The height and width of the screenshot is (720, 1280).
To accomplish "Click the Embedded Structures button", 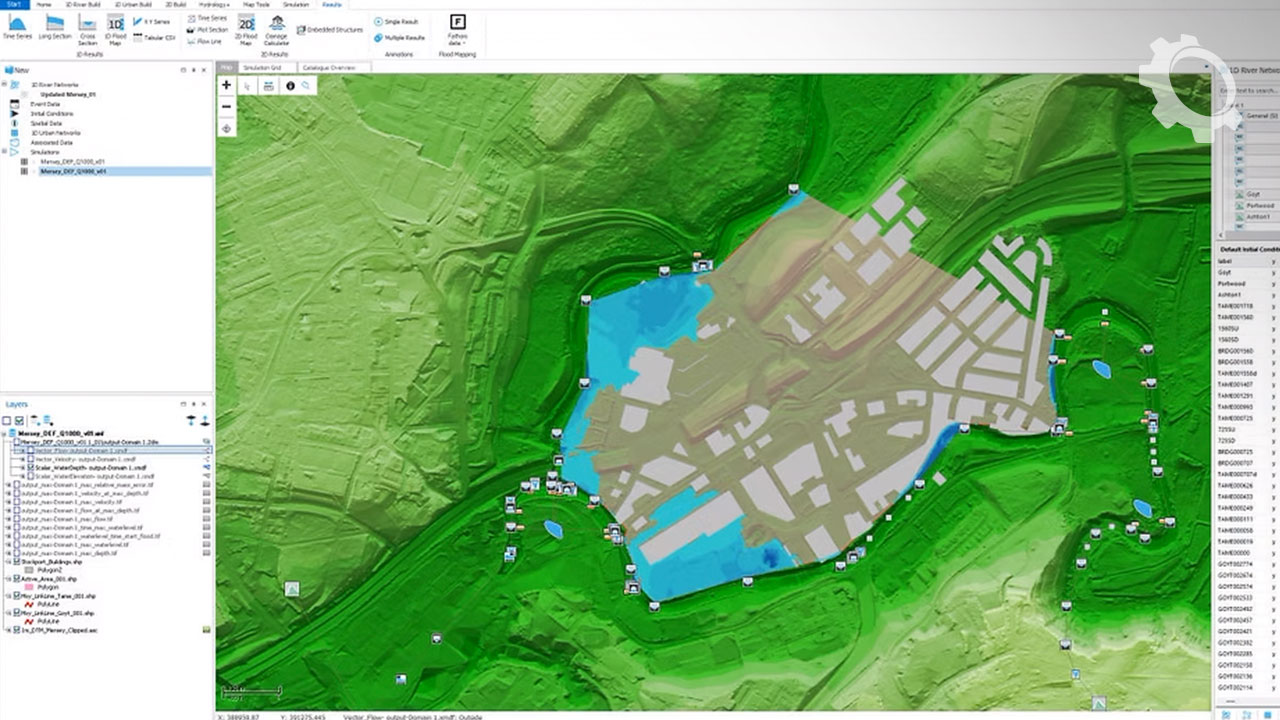I will click(x=330, y=30).
